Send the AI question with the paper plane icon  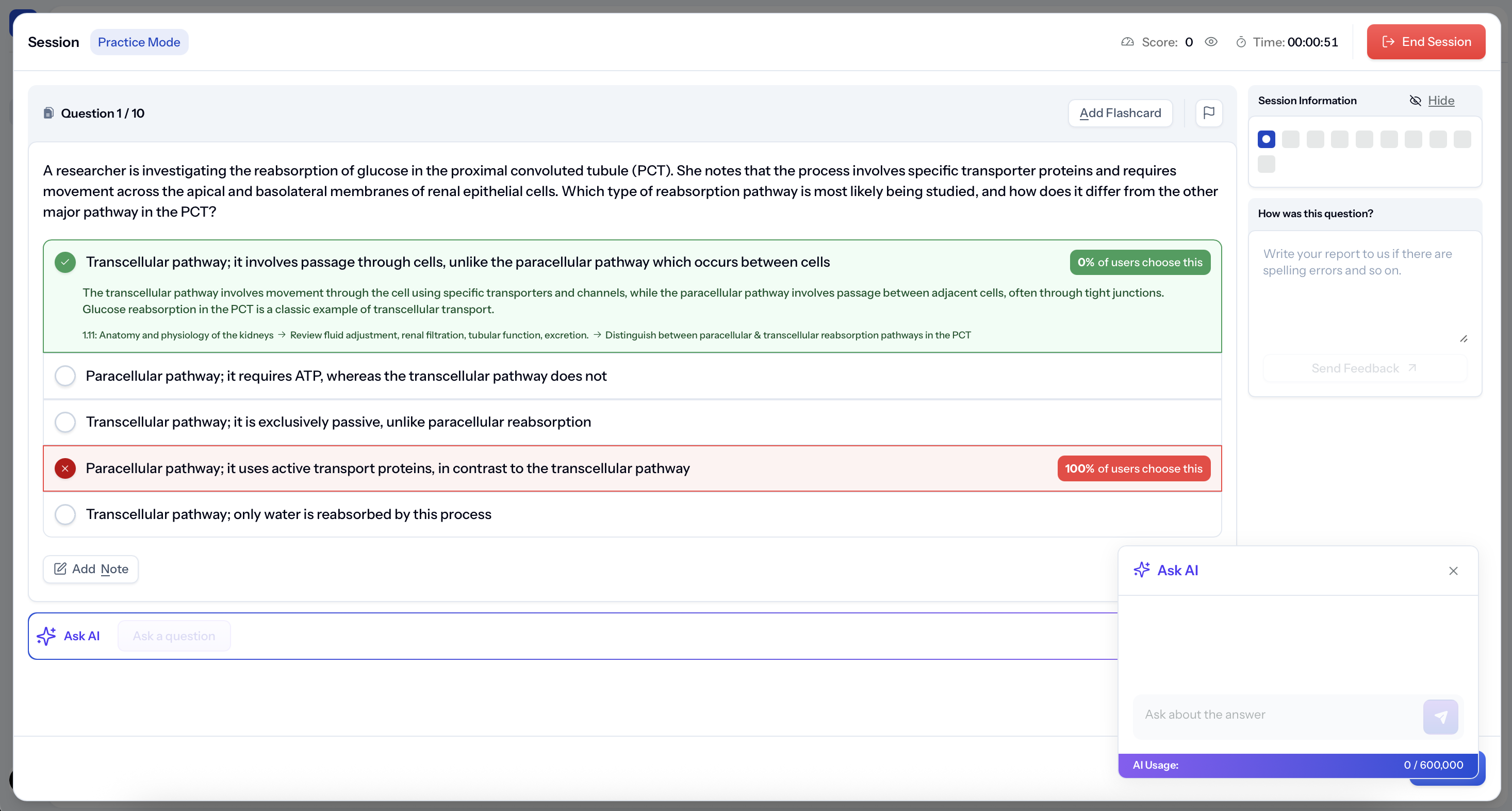point(1440,717)
